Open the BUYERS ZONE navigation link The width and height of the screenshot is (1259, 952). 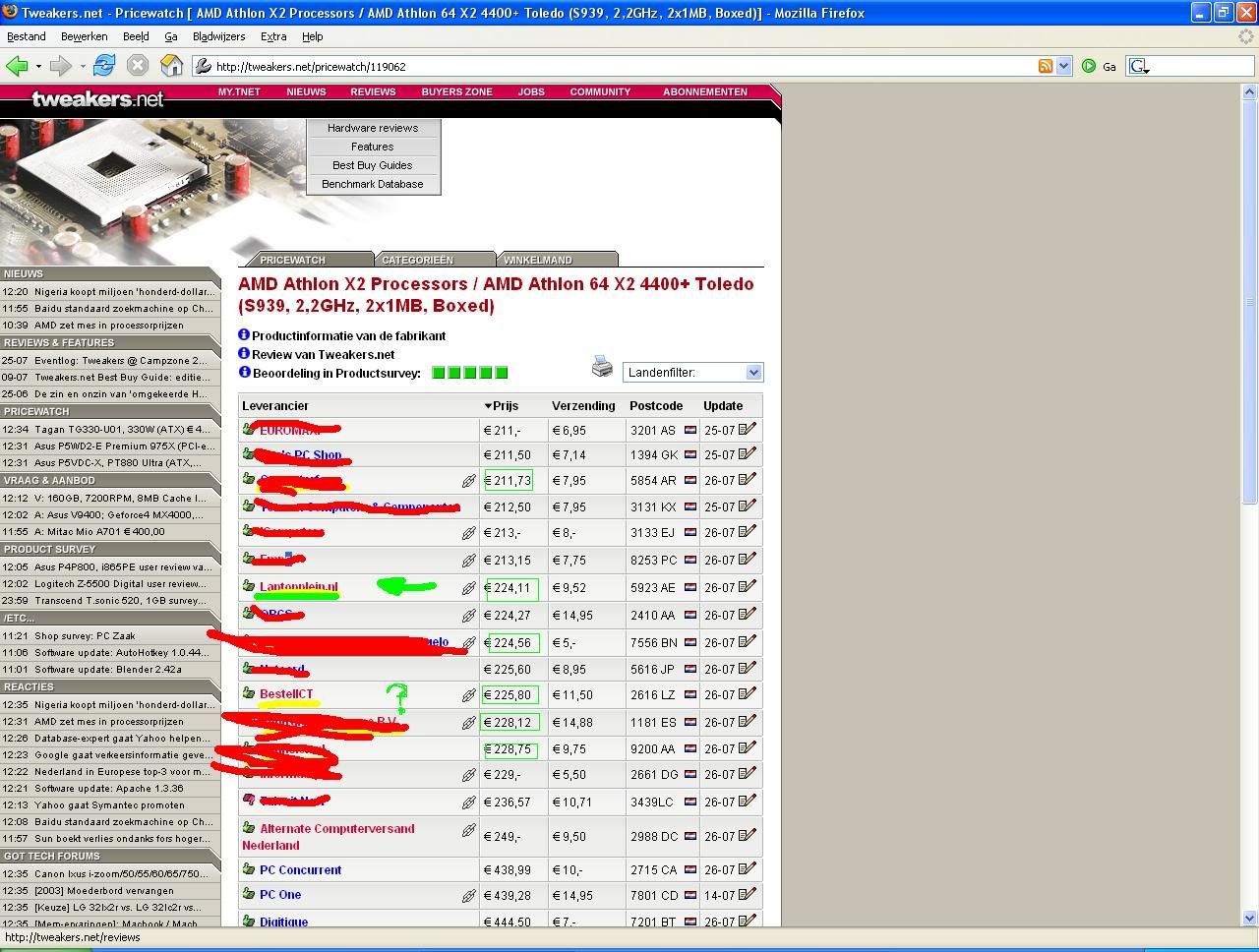456,91
